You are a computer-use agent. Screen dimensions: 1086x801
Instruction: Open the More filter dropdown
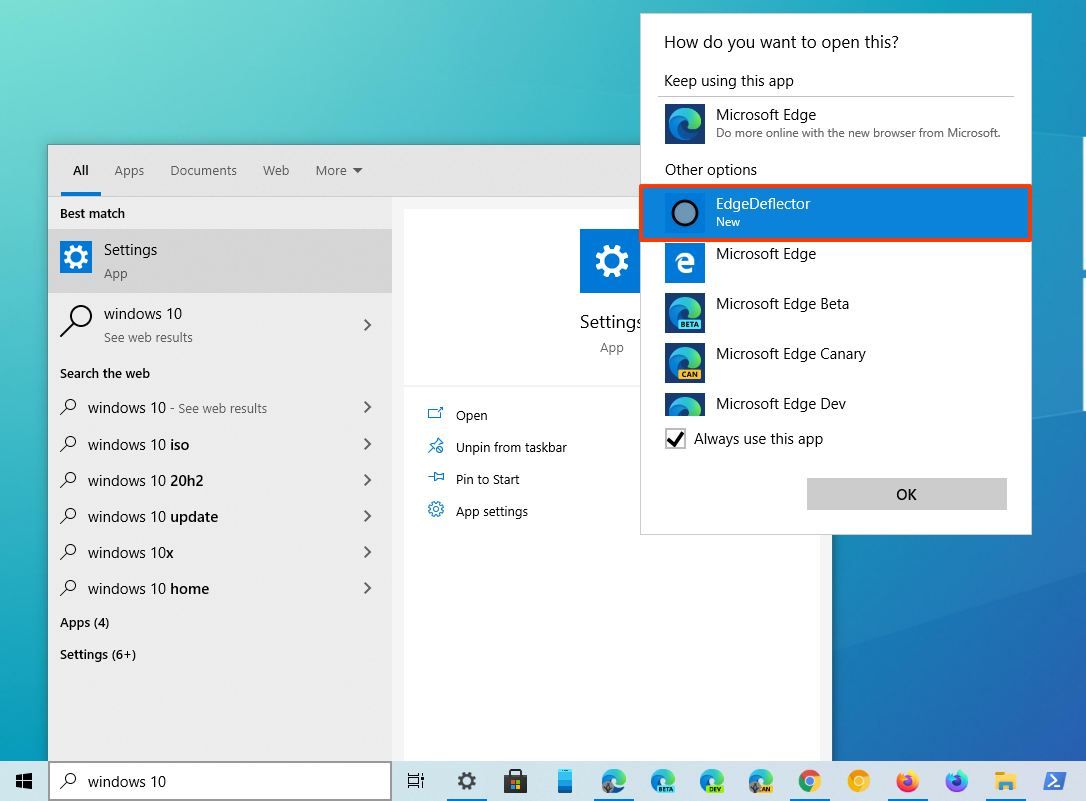338,170
